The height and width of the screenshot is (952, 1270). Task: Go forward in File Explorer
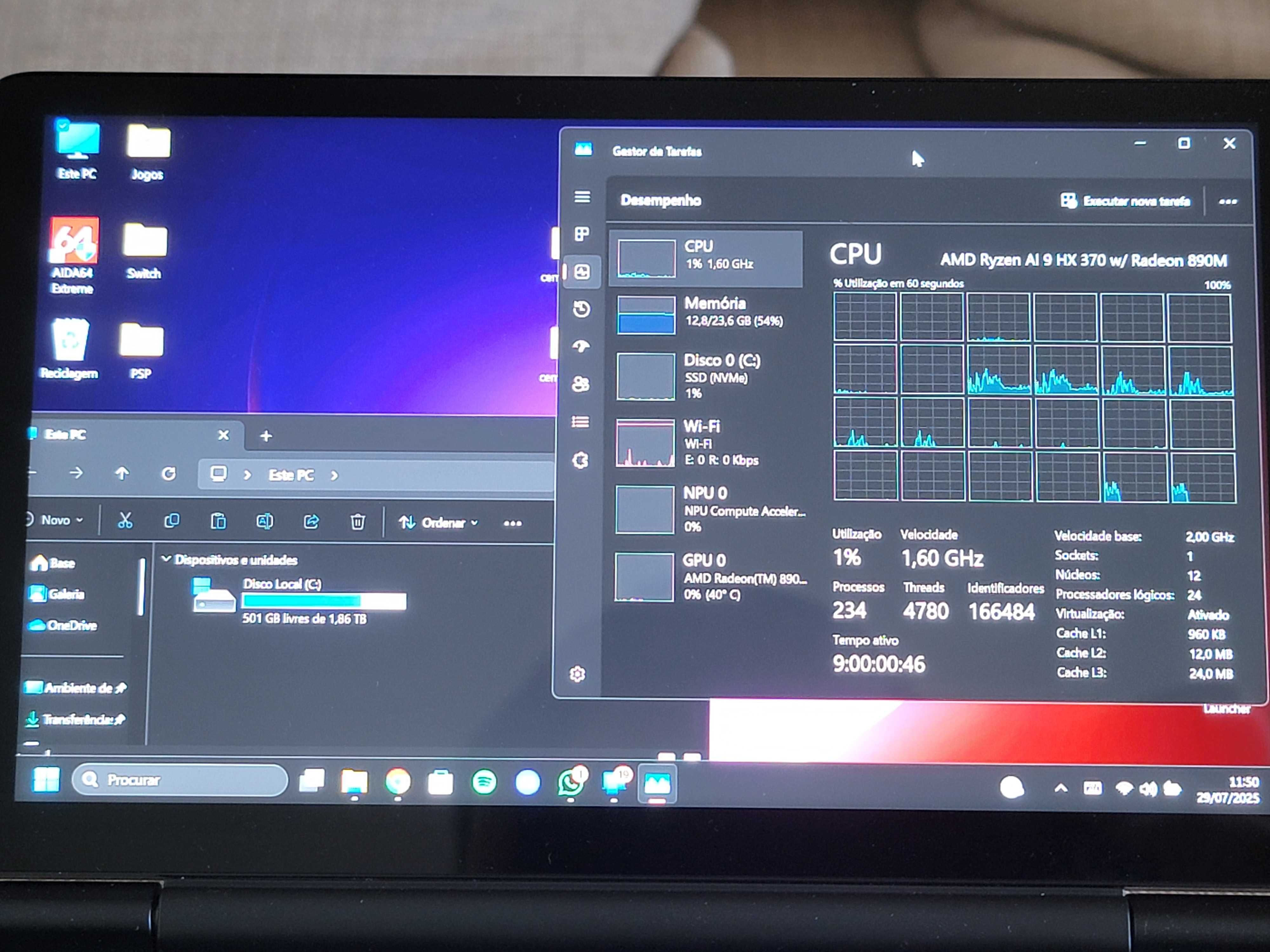pyautogui.click(x=77, y=473)
